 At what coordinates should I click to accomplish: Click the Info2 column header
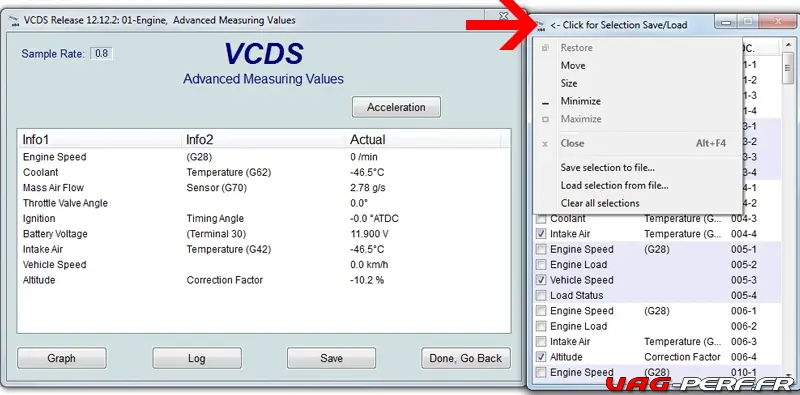click(x=263, y=139)
